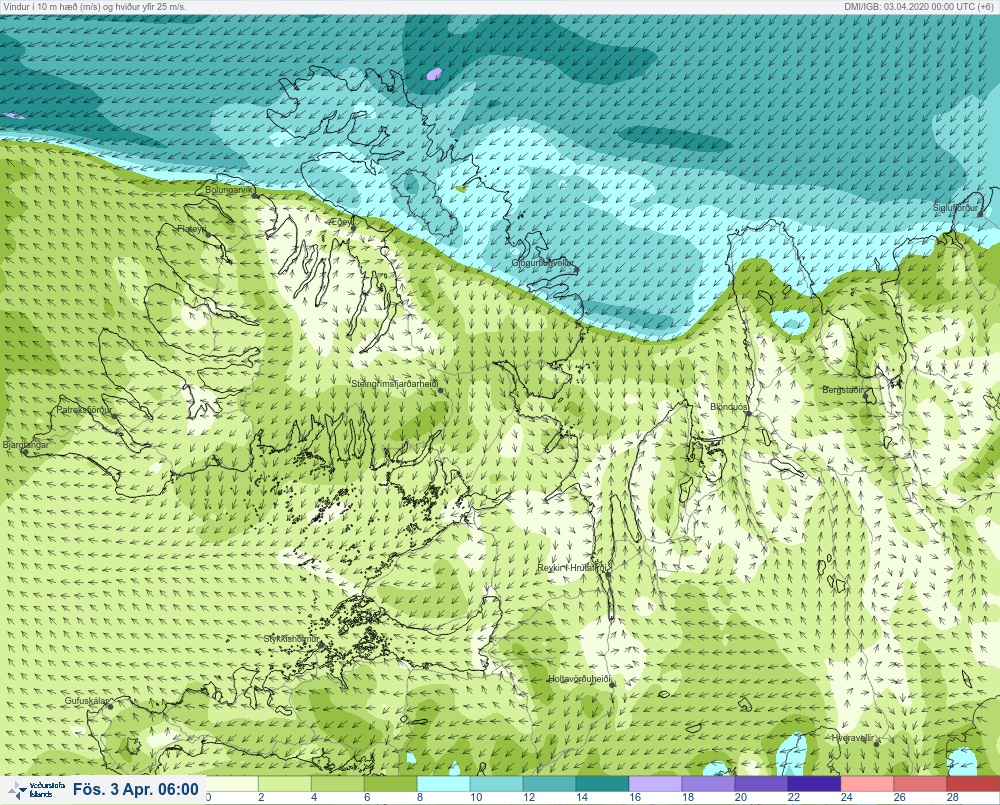The image size is (1000, 805).
Task: Click the 16–18 m/s lavender legend swatch
Action: (655, 783)
